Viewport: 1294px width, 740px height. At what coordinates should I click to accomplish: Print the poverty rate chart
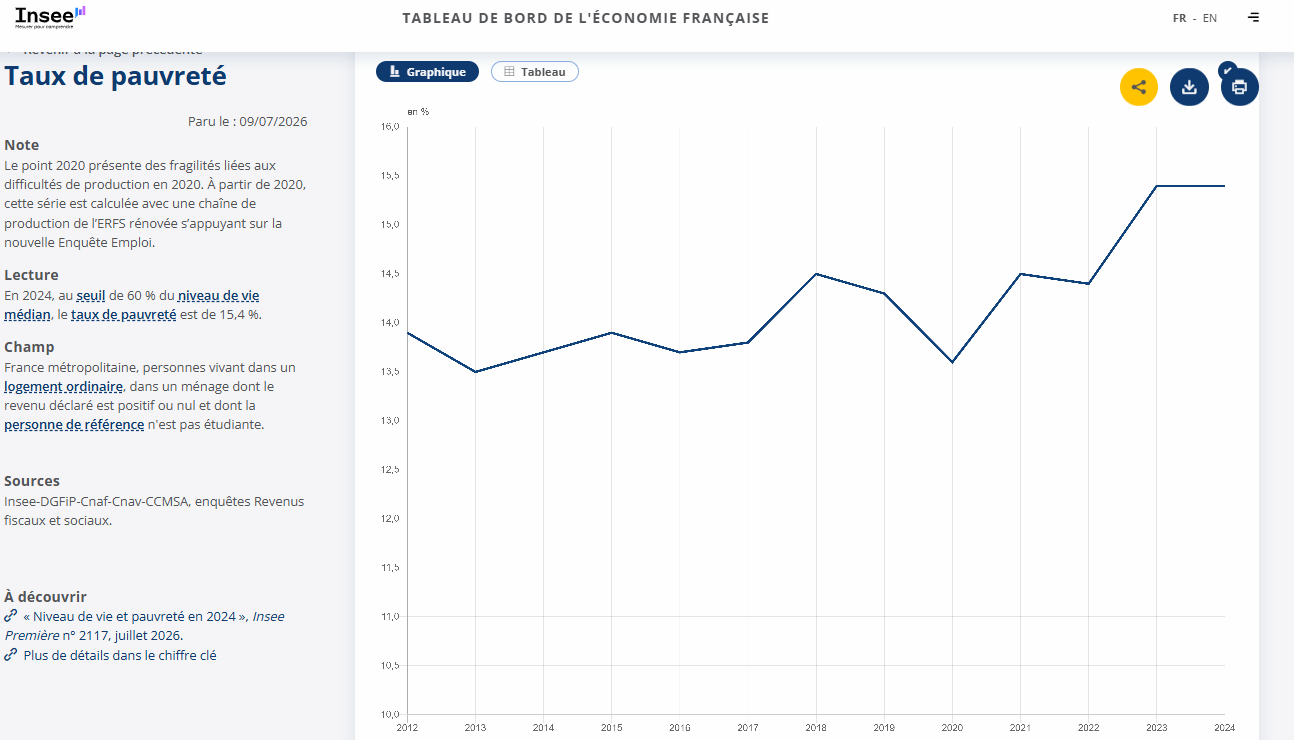[1240, 87]
